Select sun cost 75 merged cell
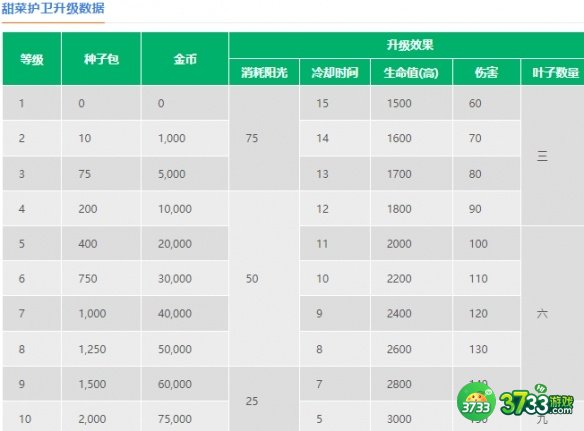The image size is (584, 431). coord(264,138)
